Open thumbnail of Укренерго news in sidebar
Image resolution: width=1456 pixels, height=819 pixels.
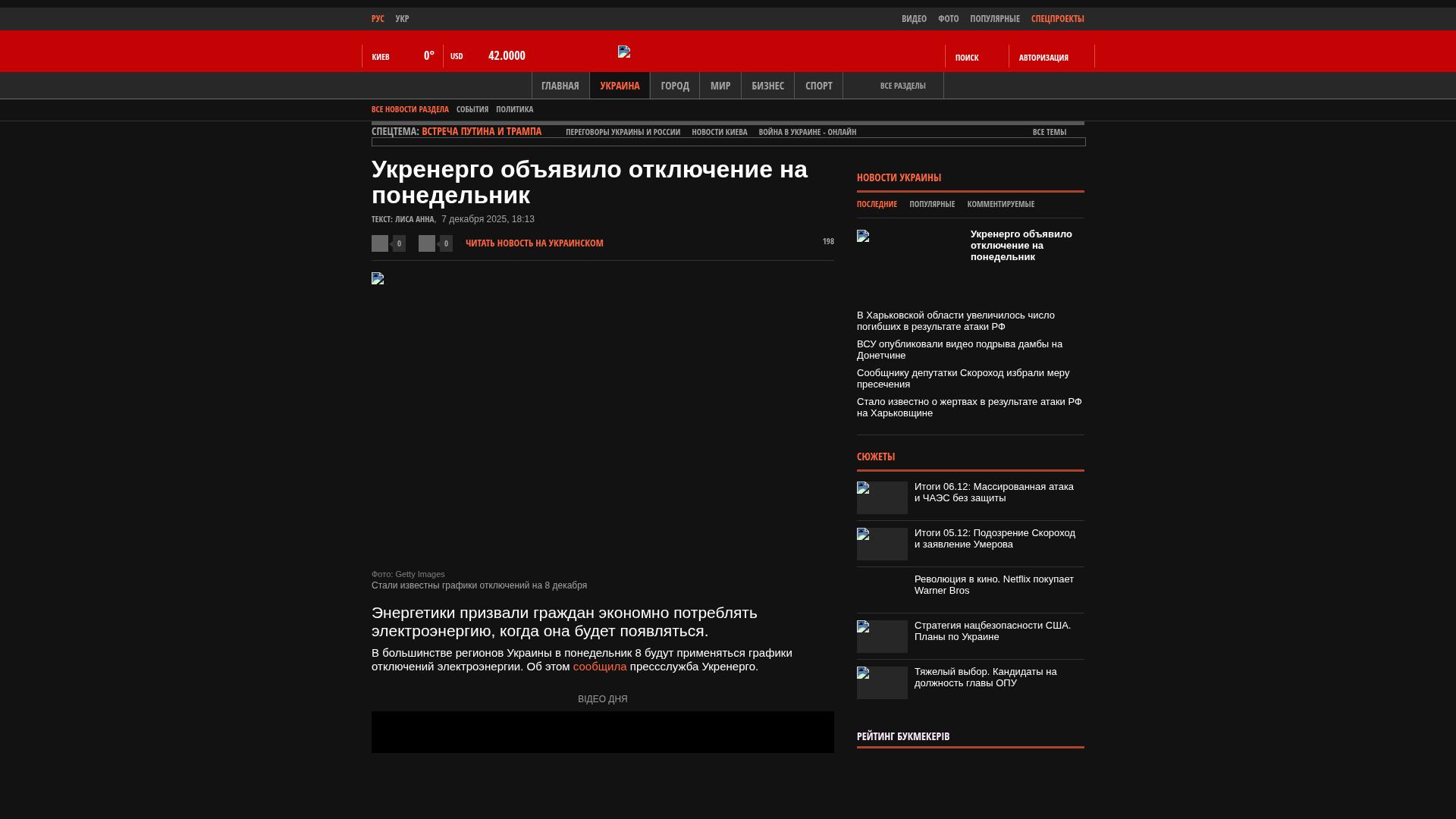click(863, 236)
